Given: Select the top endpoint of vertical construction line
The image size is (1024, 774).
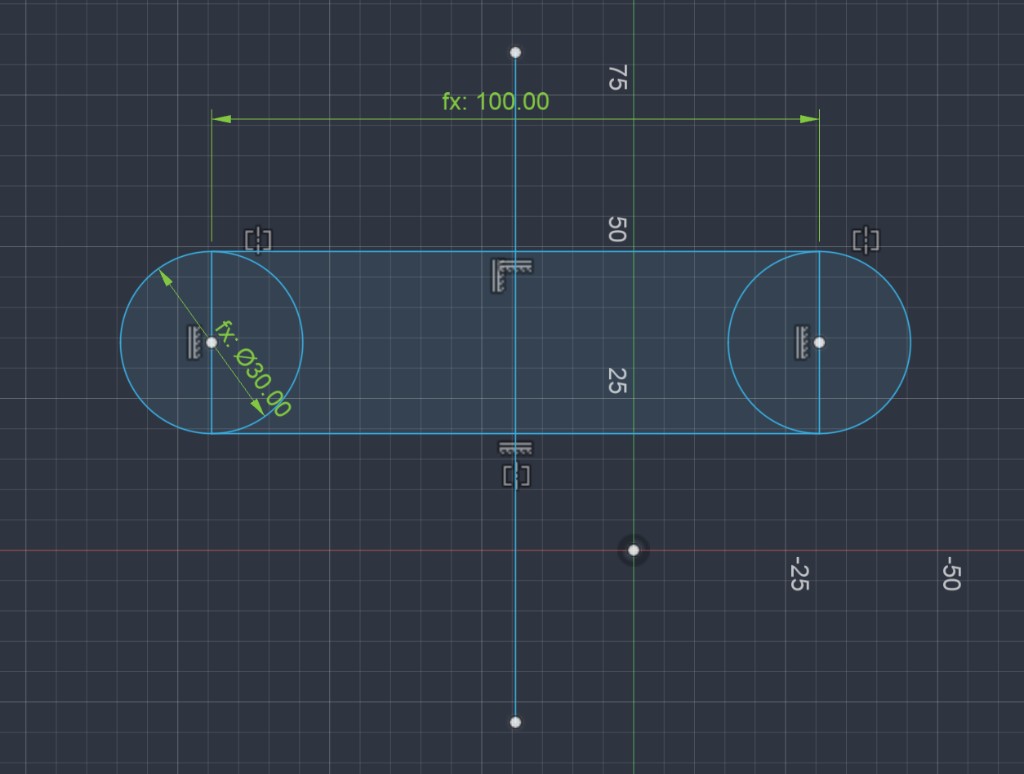Looking at the screenshot, I should pos(515,52).
